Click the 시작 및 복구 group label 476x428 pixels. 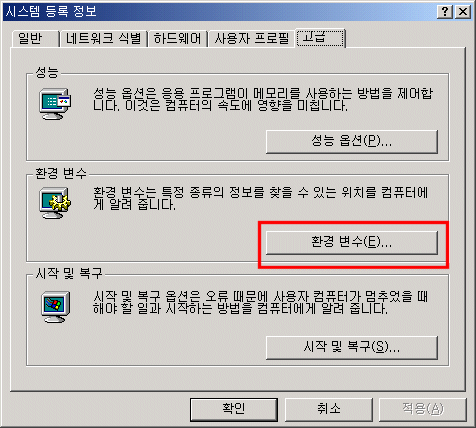tap(69, 273)
